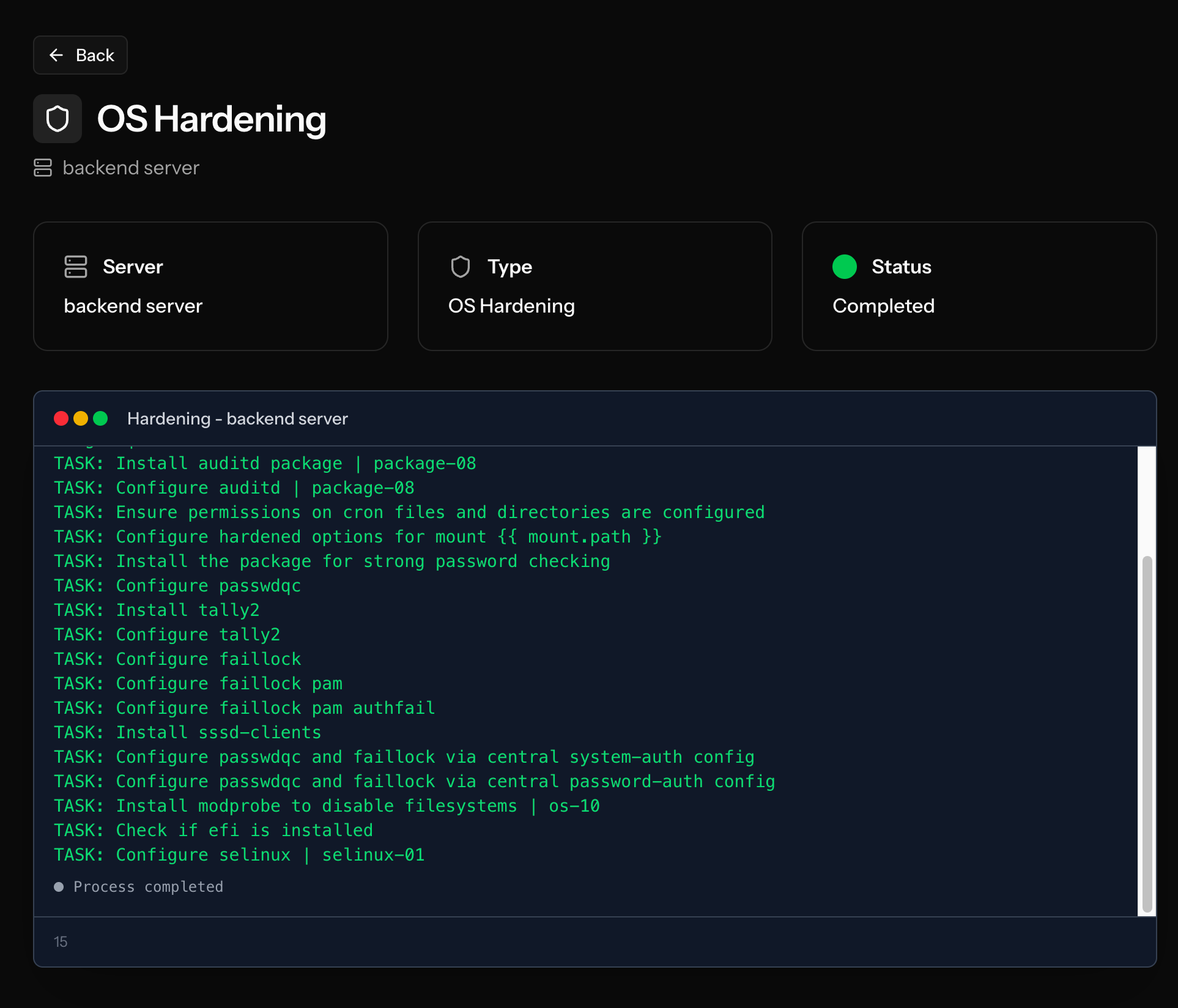
Task: Click the Server card heading
Action: pos(133,267)
